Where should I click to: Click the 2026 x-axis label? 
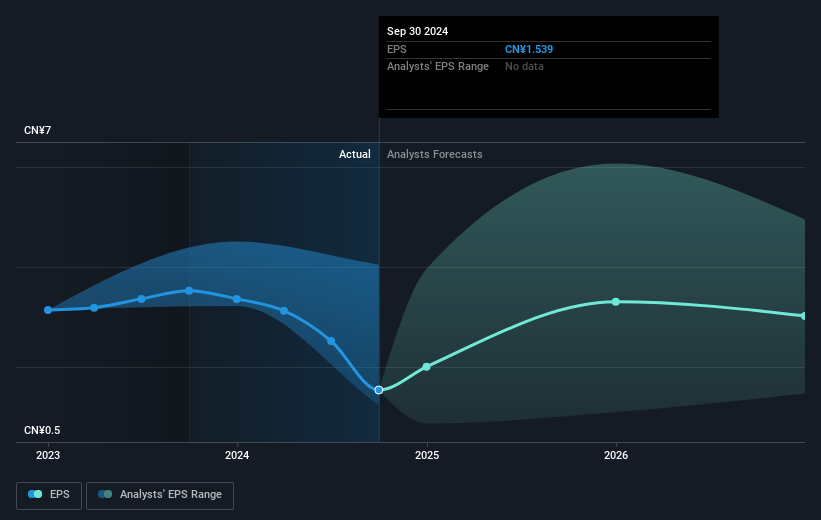click(616, 456)
